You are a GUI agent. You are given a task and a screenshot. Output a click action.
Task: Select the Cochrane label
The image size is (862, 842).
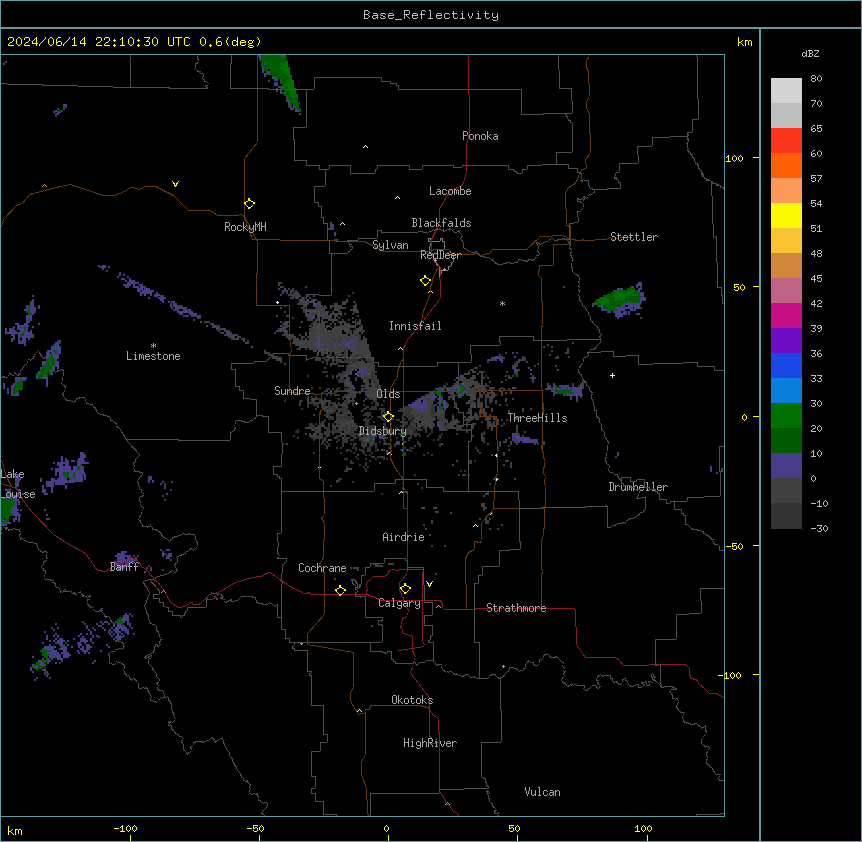(x=322, y=568)
